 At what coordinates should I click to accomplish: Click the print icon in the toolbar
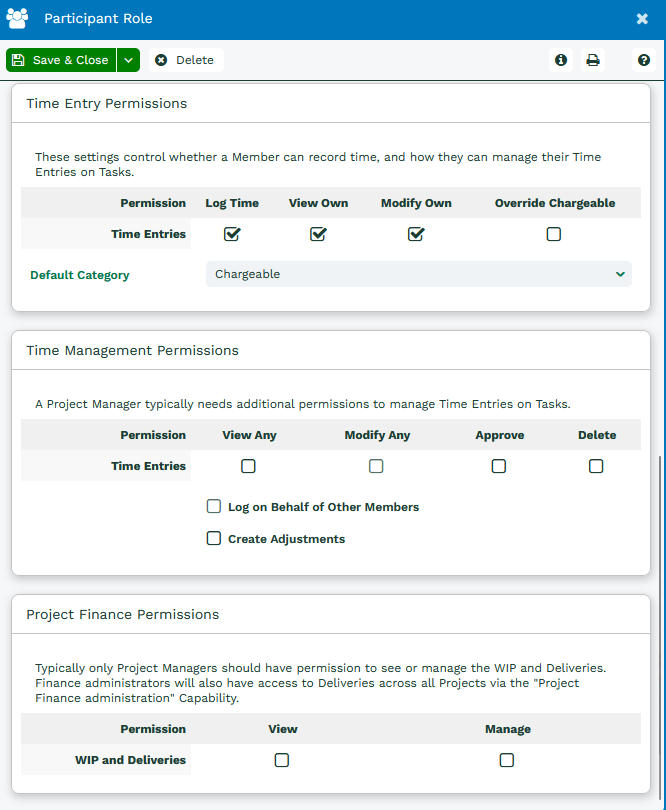(593, 60)
